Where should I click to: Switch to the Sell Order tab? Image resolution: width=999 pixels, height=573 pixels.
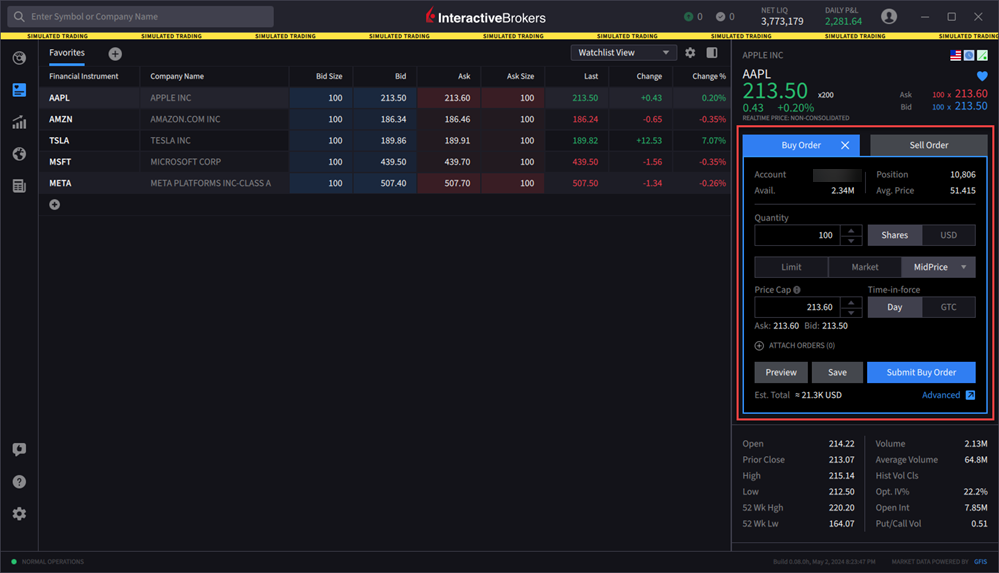(928, 145)
